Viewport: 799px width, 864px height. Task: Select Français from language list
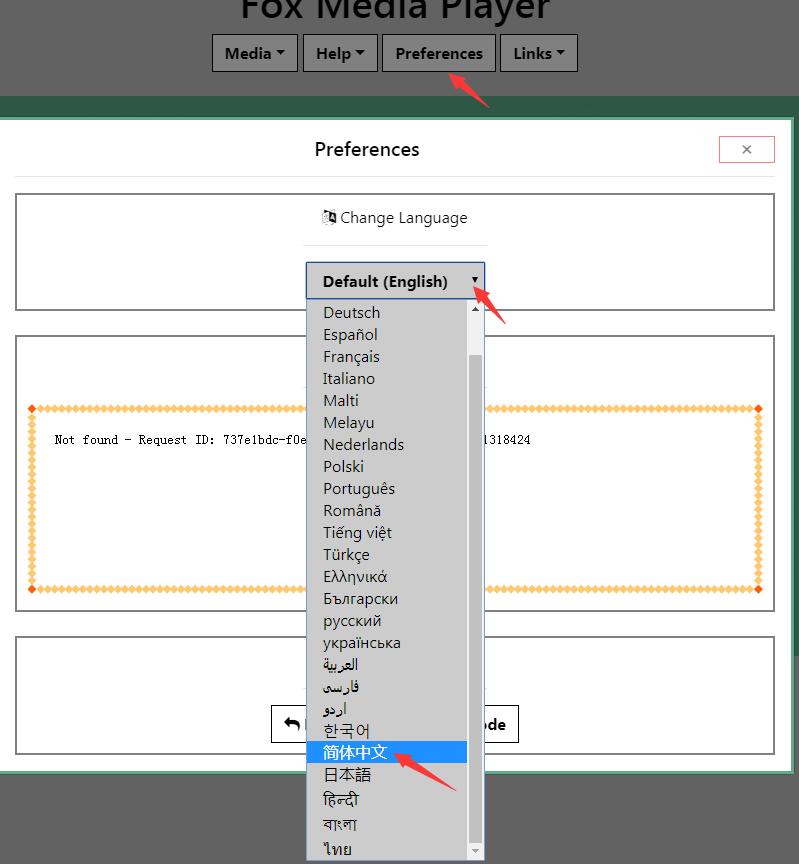(386, 357)
